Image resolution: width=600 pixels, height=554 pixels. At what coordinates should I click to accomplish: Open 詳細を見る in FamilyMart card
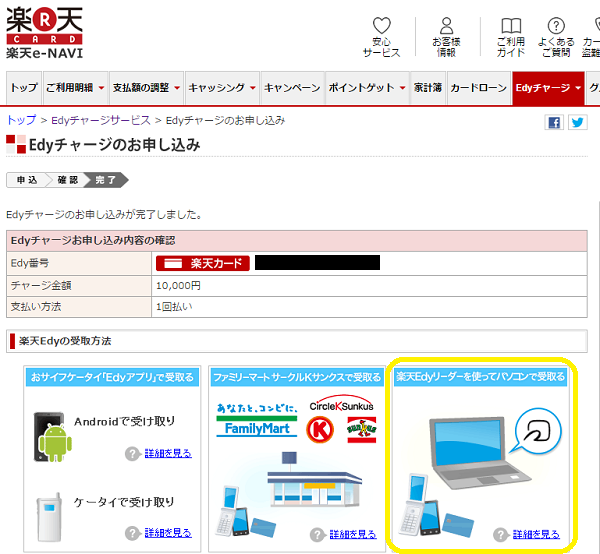click(353, 534)
